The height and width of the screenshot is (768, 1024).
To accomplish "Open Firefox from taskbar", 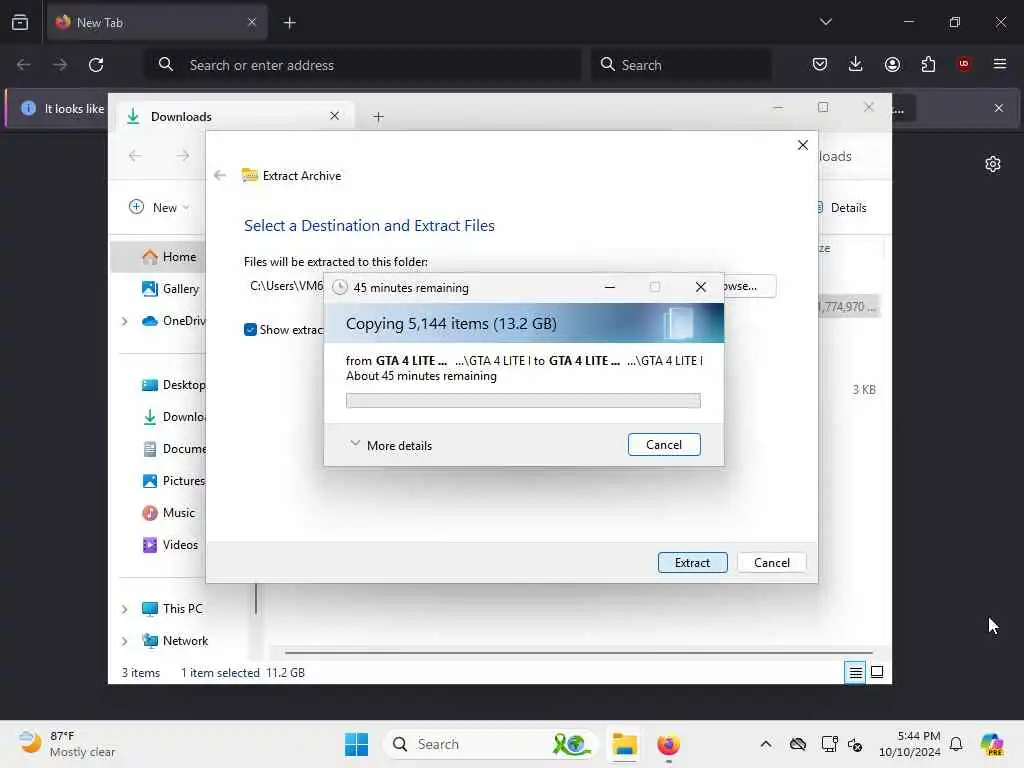I will click(x=668, y=744).
